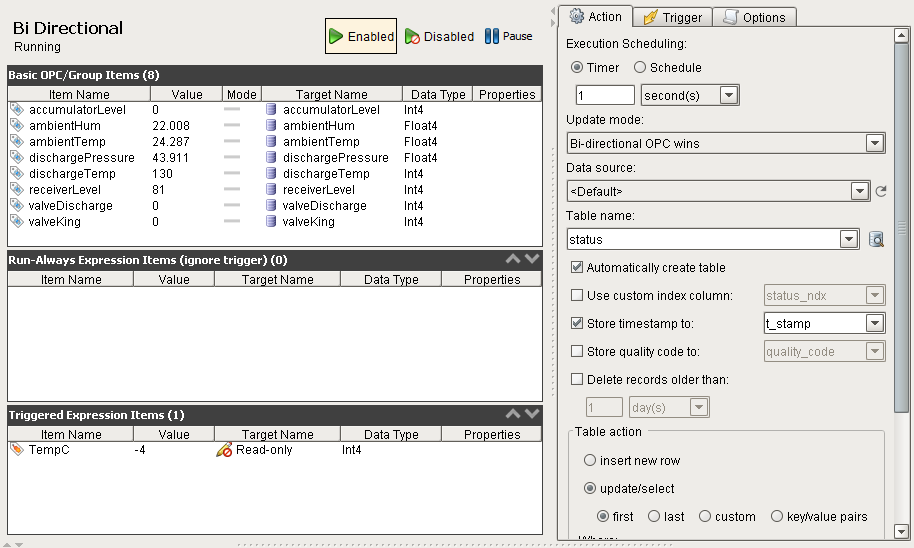Image resolution: width=914 pixels, height=548 pixels.
Task: Select the Schedule radio button
Action: (640, 68)
